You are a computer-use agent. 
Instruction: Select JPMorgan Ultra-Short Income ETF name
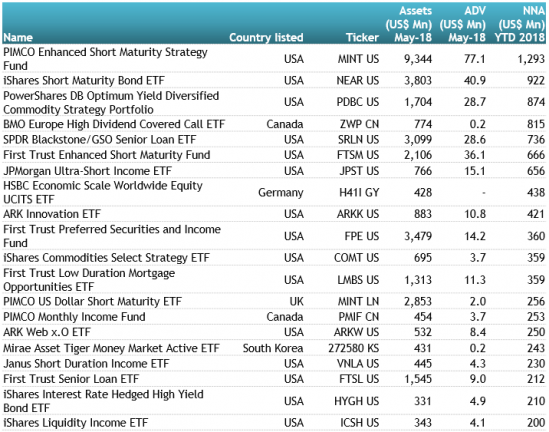pyautogui.click(x=88, y=171)
